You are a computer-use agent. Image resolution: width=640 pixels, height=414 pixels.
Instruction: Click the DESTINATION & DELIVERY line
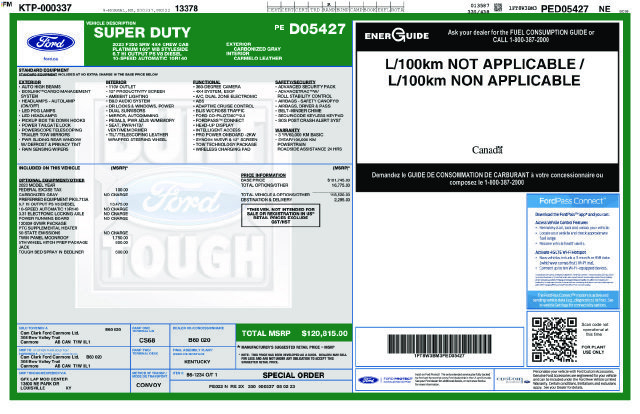point(295,200)
